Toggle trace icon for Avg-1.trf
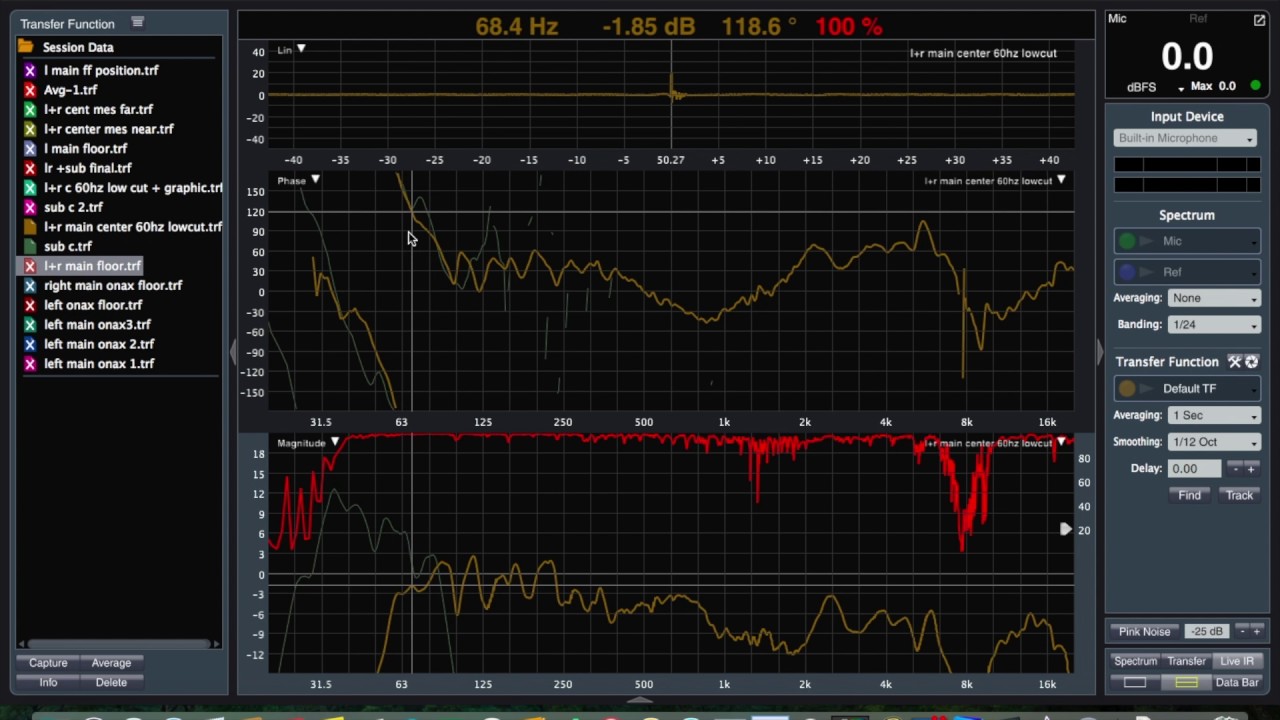This screenshot has height=720, width=1280. 30,90
